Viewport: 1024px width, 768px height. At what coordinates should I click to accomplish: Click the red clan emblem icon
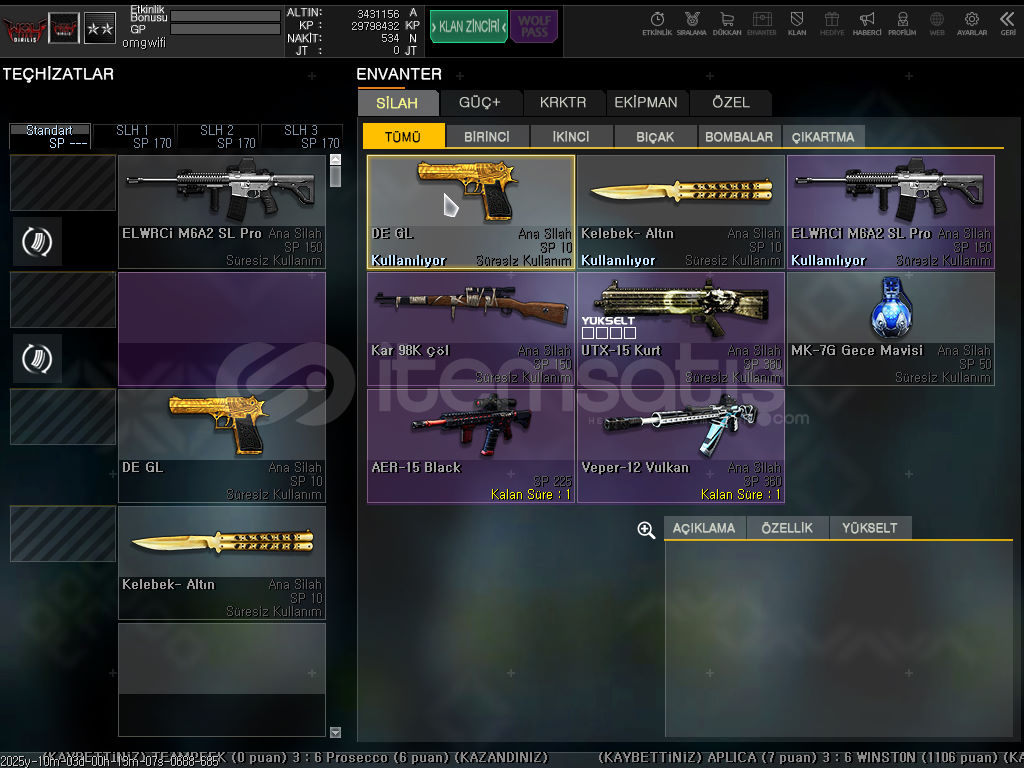[x=64, y=28]
